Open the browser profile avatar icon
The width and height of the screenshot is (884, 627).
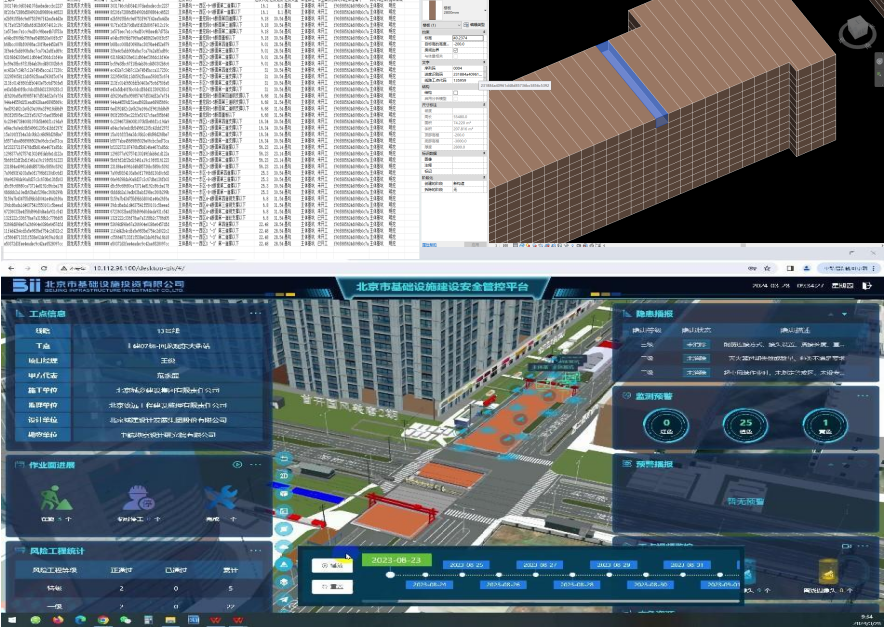pos(807,268)
